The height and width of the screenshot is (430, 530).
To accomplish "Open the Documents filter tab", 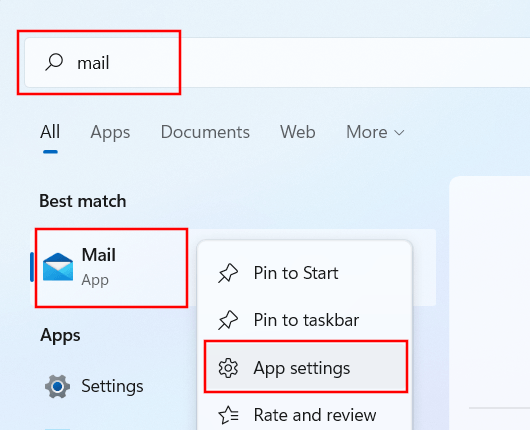I will click(205, 132).
